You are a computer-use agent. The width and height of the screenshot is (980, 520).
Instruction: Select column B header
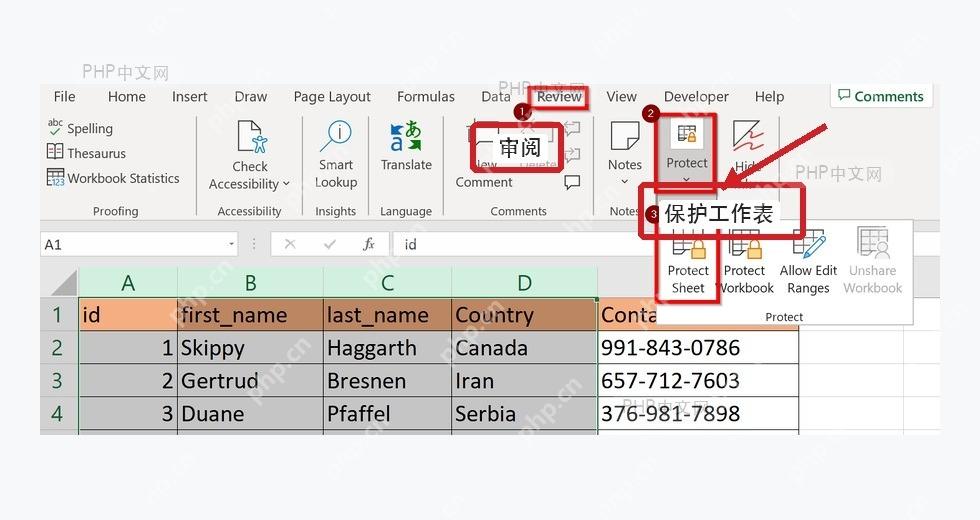(x=251, y=283)
